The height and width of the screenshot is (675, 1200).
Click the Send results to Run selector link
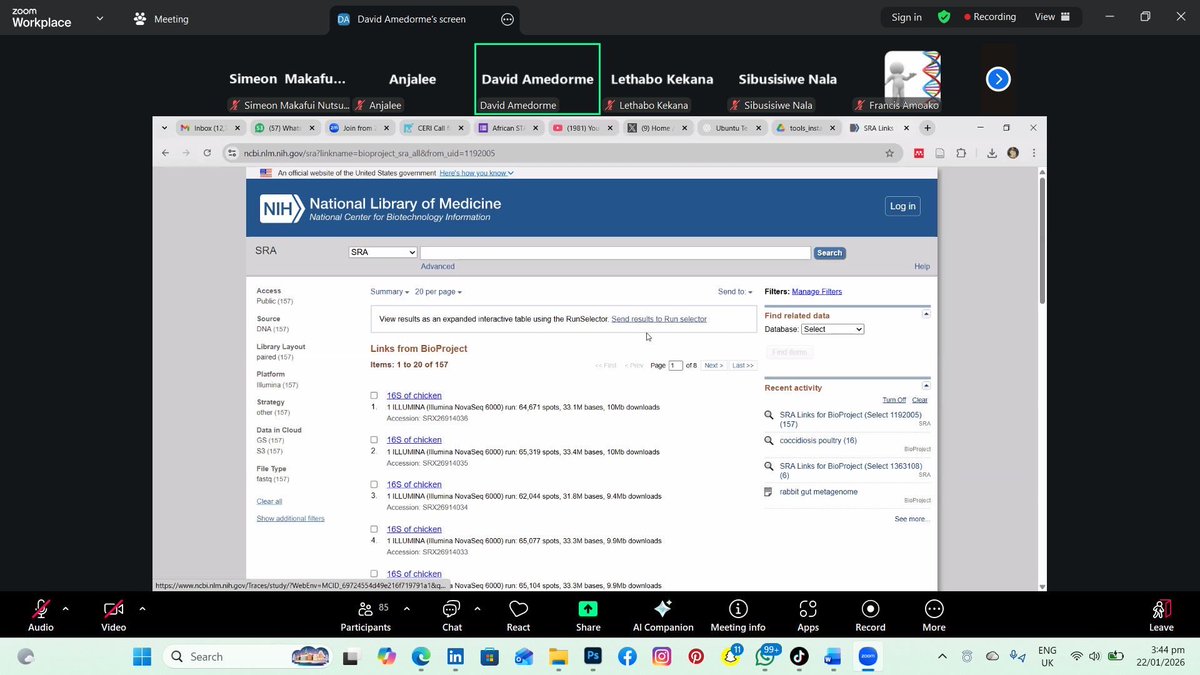tap(659, 319)
